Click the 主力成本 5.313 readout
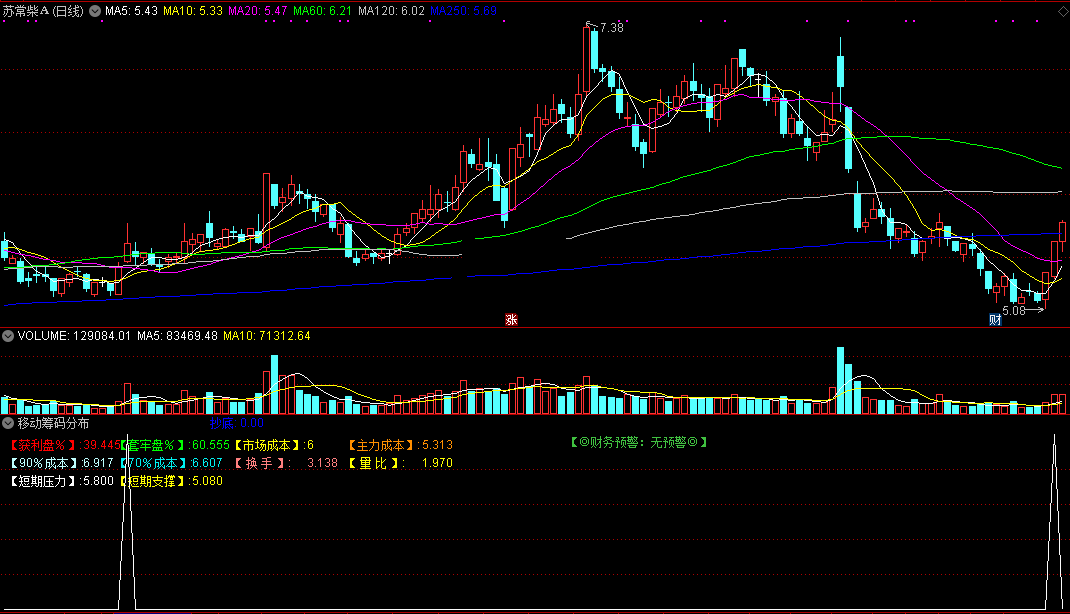1070x614 pixels. [x=400, y=445]
